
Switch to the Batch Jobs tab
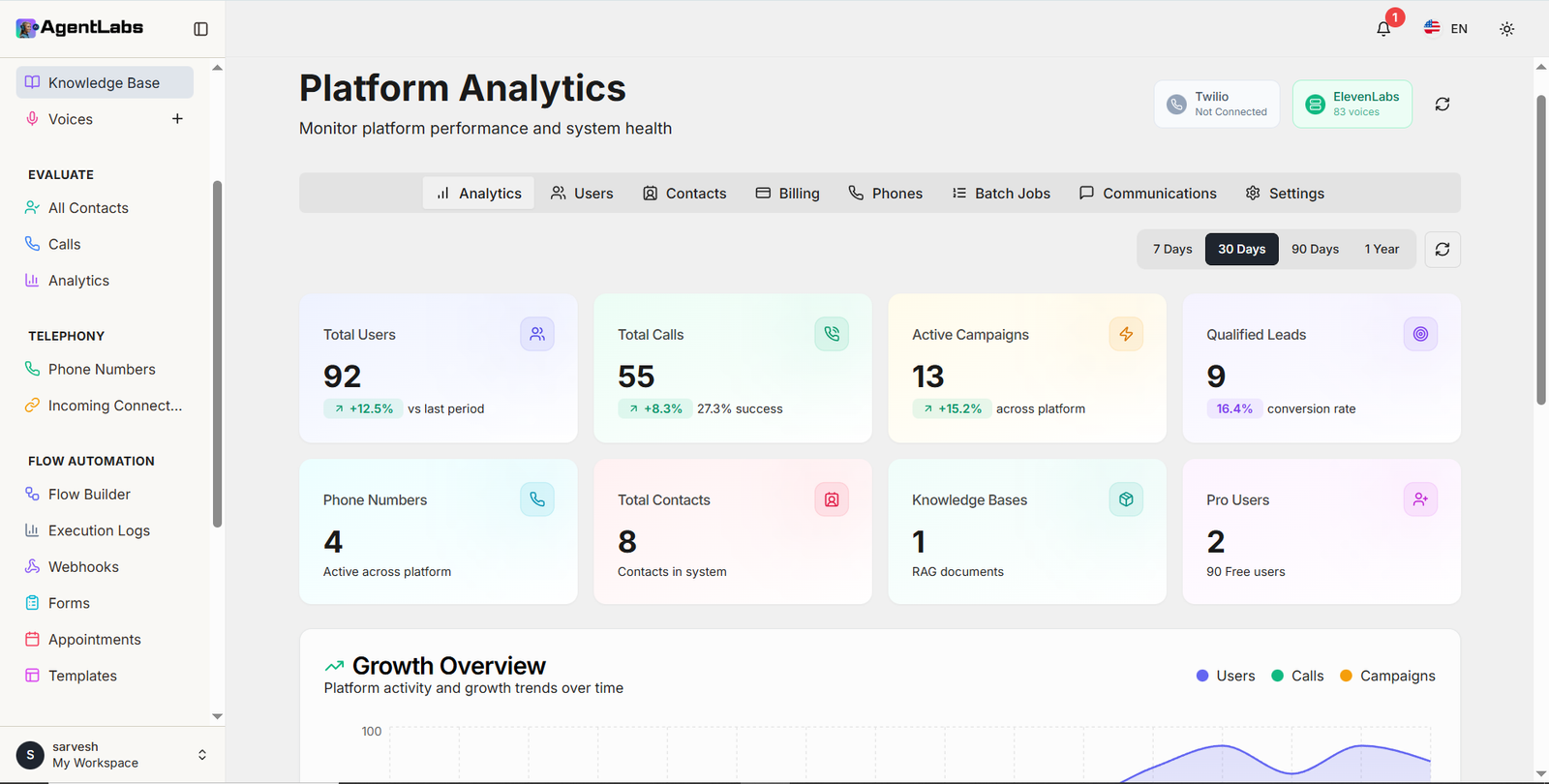(x=1001, y=193)
